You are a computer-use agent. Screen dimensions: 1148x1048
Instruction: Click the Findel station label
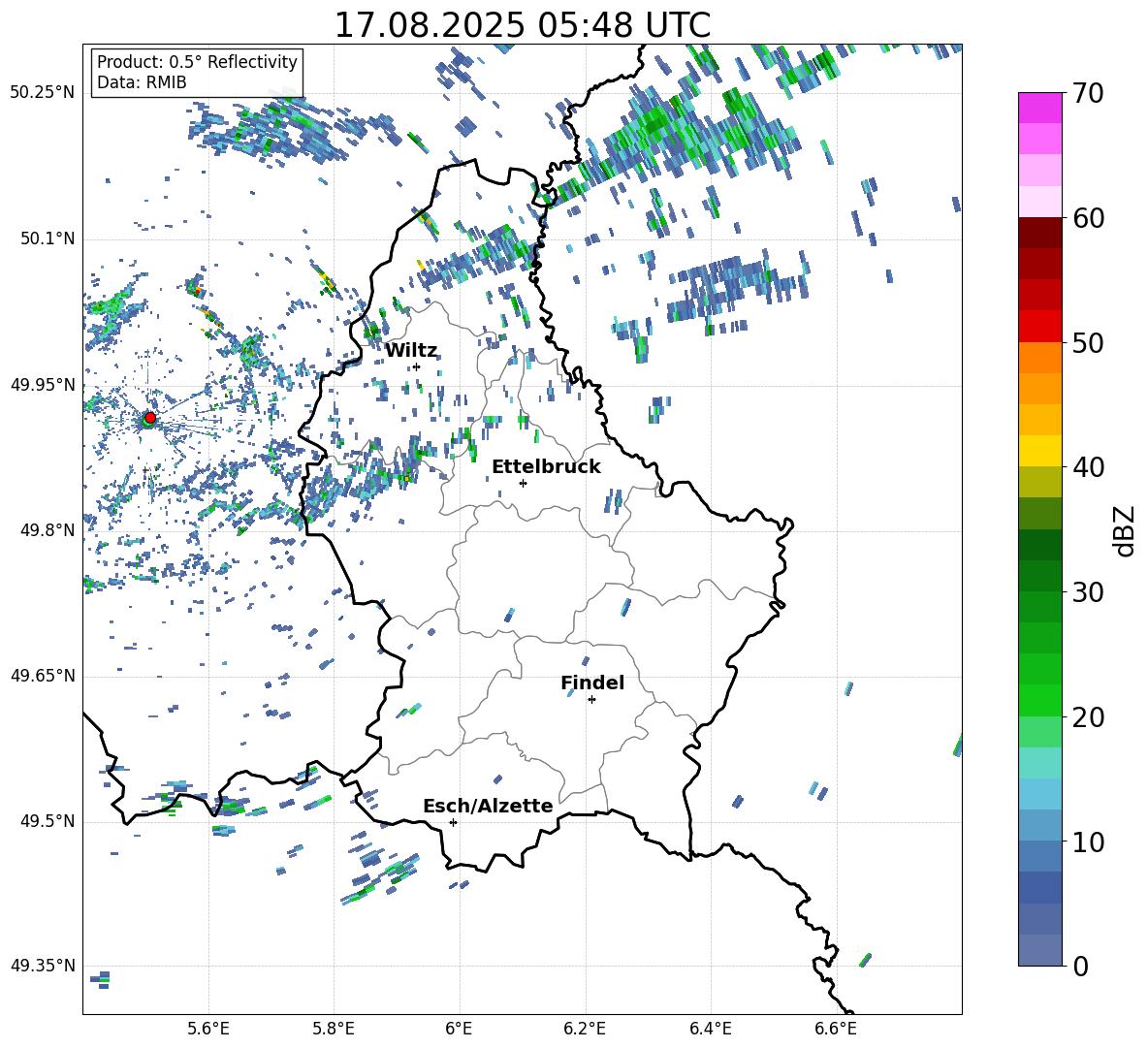coord(592,683)
